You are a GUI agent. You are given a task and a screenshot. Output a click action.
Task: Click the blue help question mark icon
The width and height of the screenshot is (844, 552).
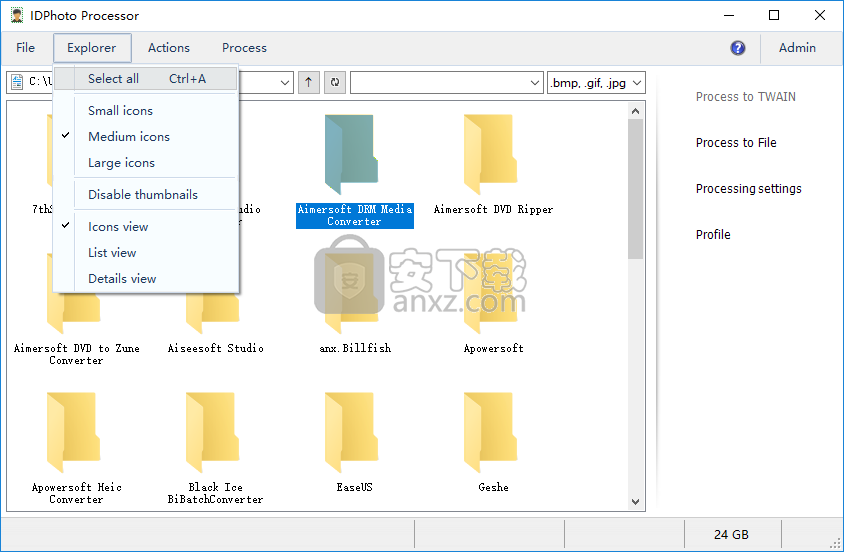(x=737, y=48)
